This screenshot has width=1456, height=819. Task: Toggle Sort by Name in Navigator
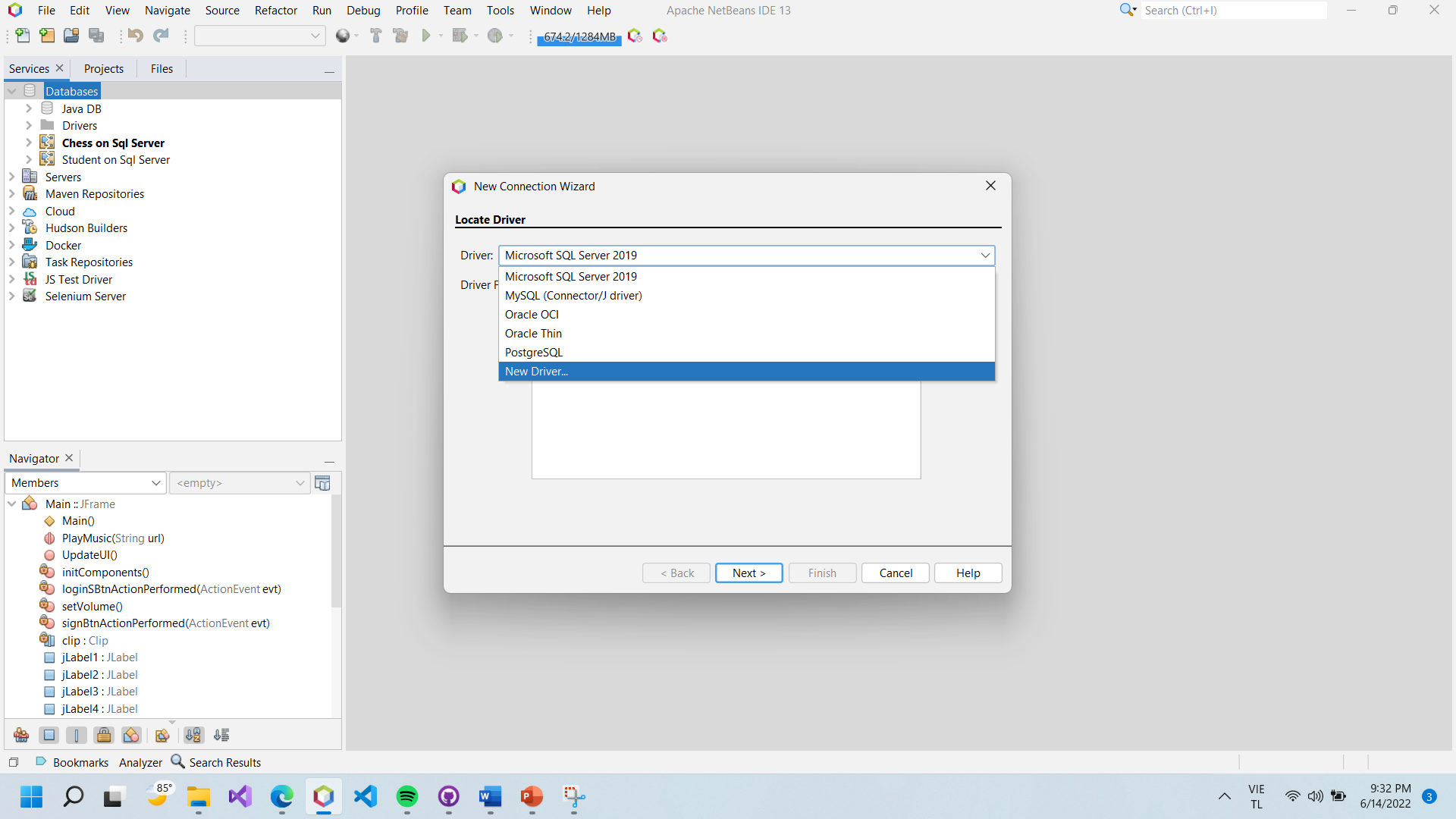coord(194,735)
